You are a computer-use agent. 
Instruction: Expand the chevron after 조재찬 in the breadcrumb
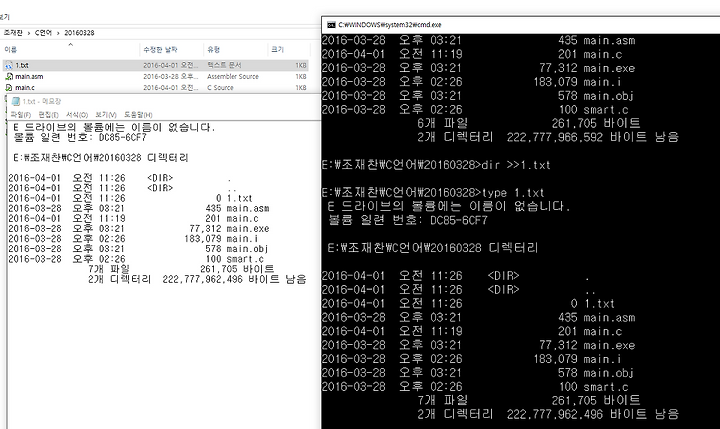click(x=28, y=33)
